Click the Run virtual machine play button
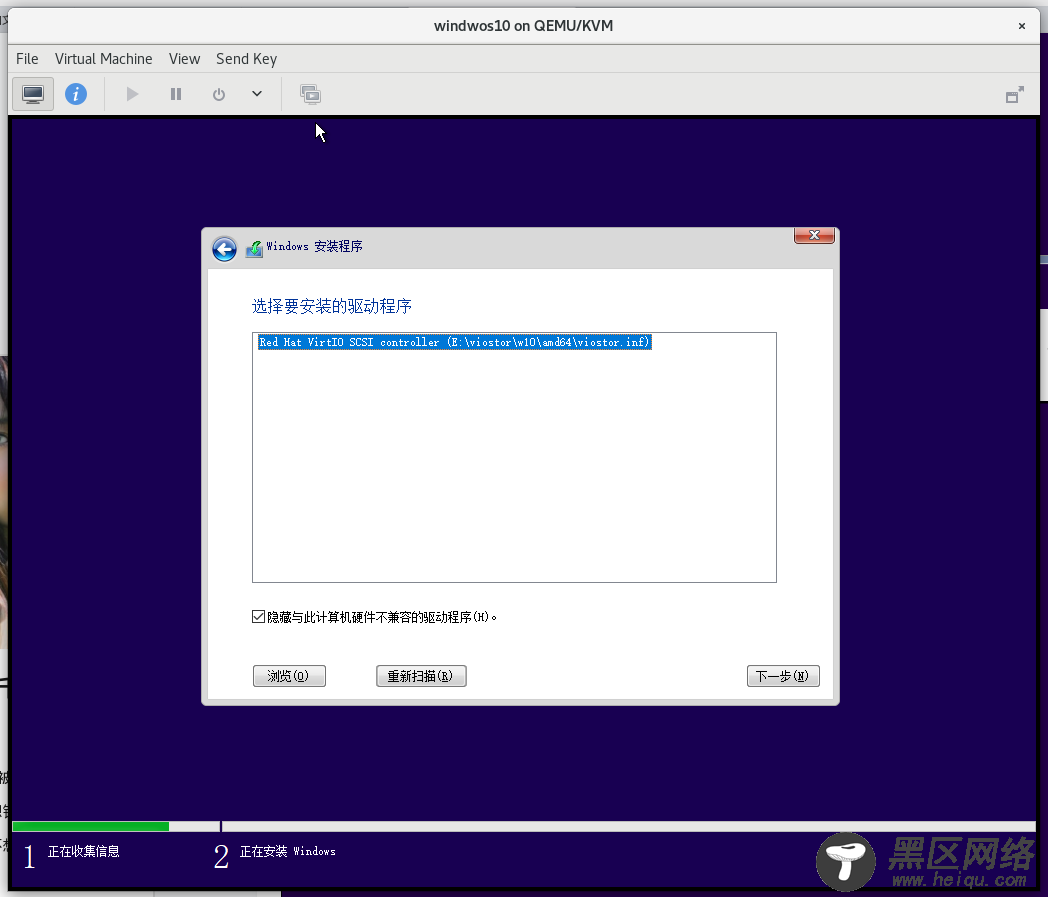The height and width of the screenshot is (897, 1048). [132, 94]
